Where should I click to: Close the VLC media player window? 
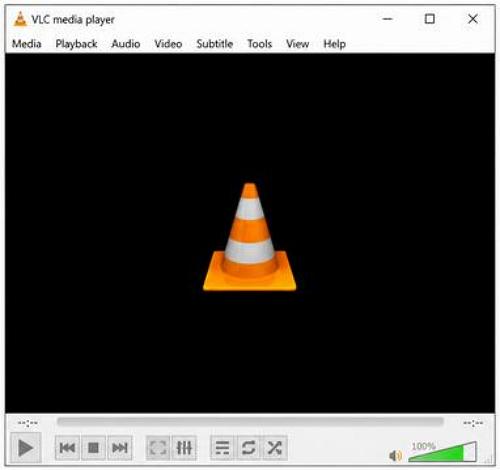pyautogui.click(x=473, y=19)
